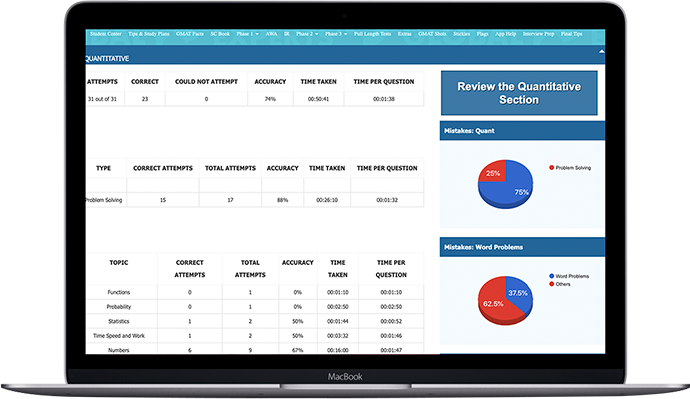This screenshot has width=690, height=399.
Task: Click the COULD NOT ATTEMPT column header
Action: [x=206, y=82]
